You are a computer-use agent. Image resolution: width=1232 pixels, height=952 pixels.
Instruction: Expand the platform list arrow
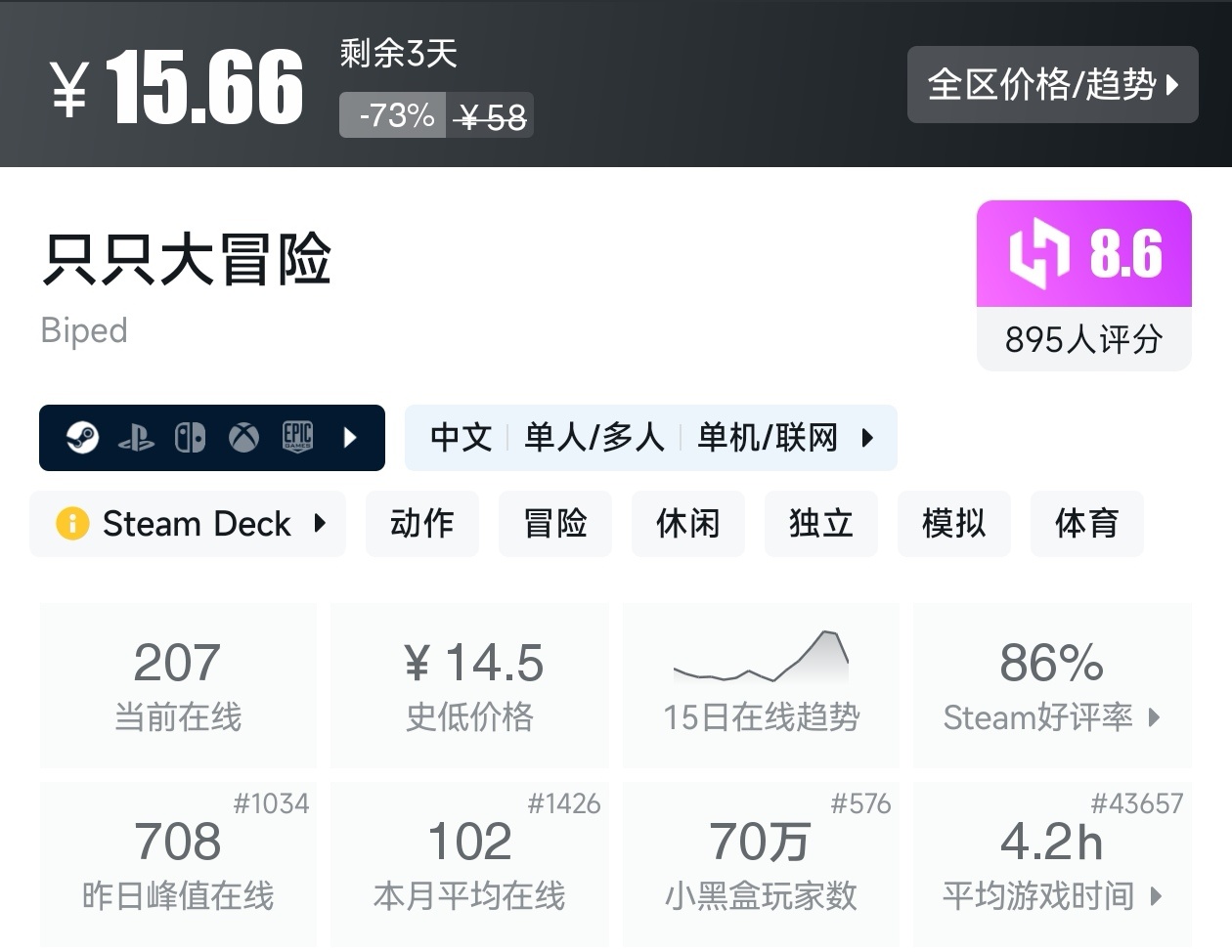[x=350, y=437]
